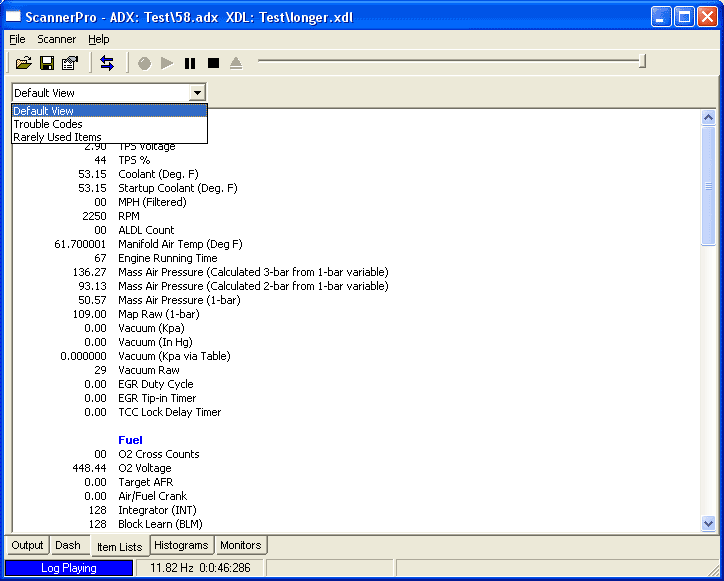This screenshot has width=724, height=581.
Task: Open the Help menu
Action: tap(99, 39)
